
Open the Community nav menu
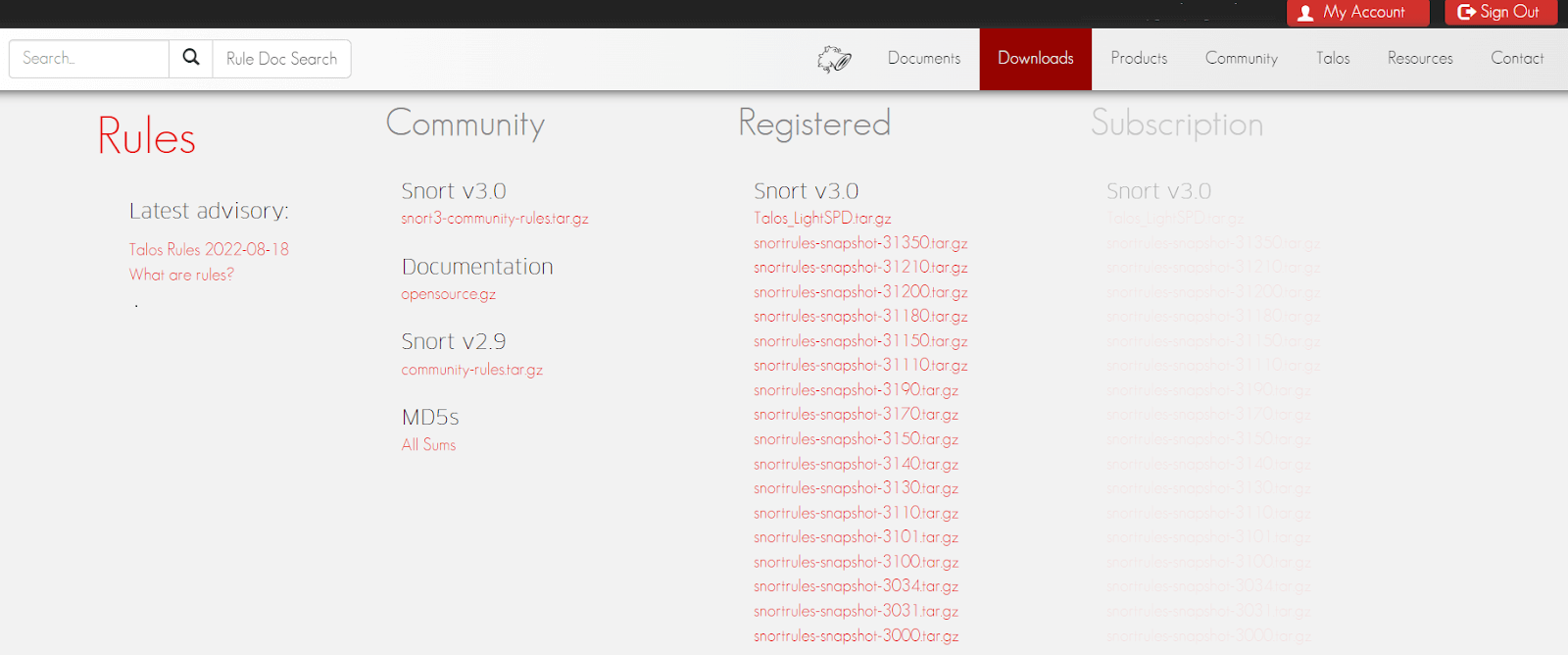click(x=1242, y=59)
